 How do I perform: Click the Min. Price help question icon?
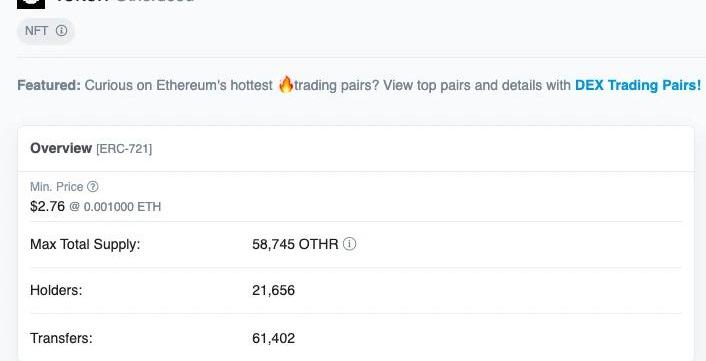click(x=92, y=186)
